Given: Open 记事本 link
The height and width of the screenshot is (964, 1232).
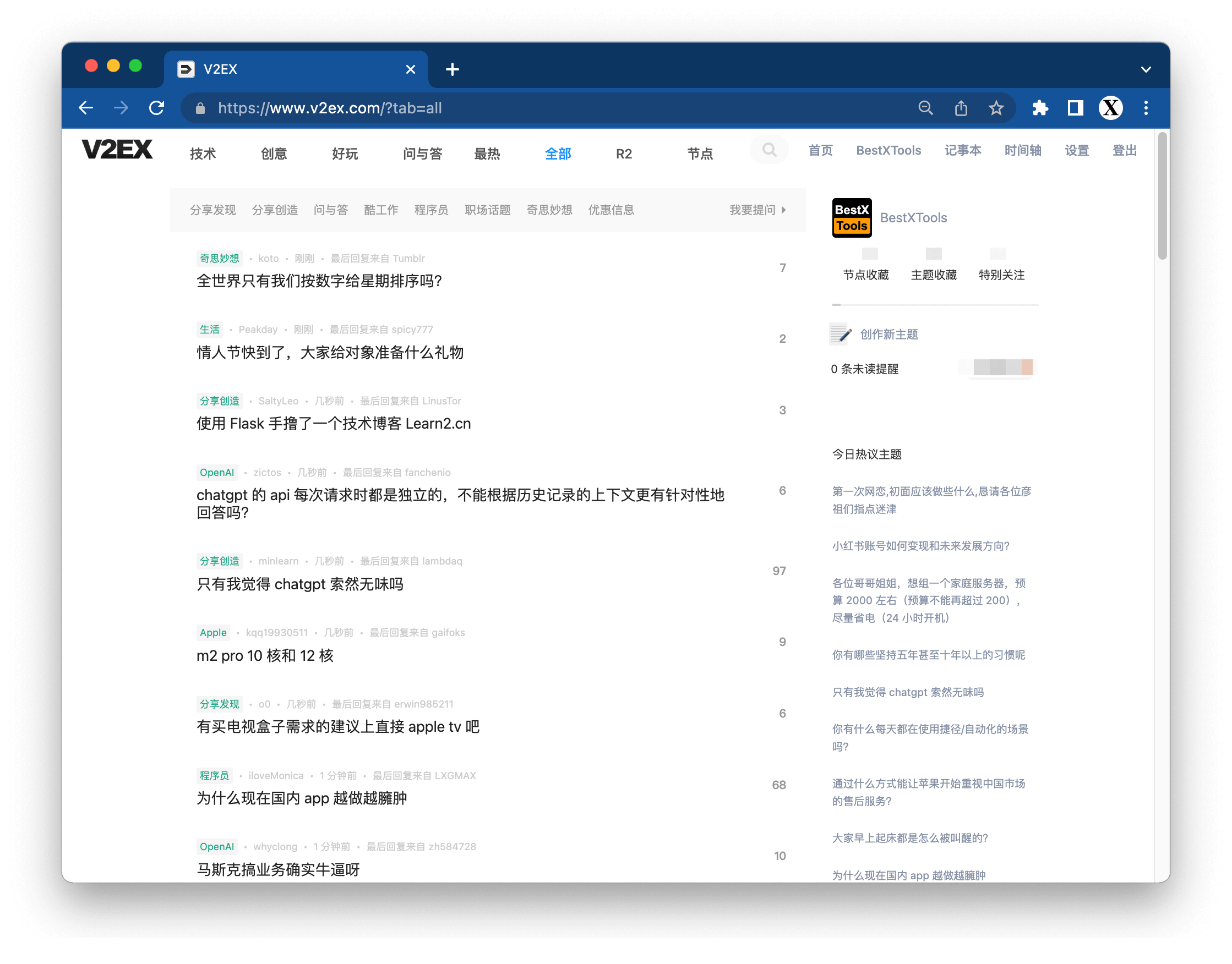Looking at the screenshot, I should point(962,150).
